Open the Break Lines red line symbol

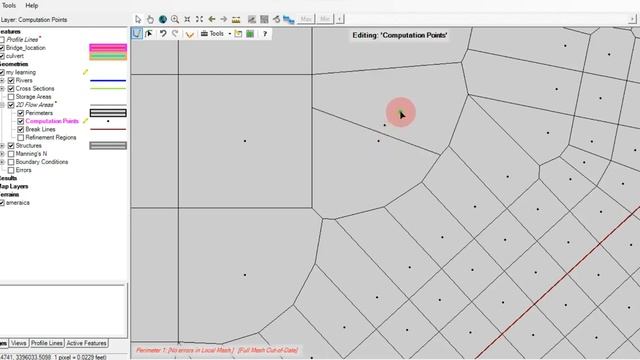pyautogui.click(x=108, y=129)
